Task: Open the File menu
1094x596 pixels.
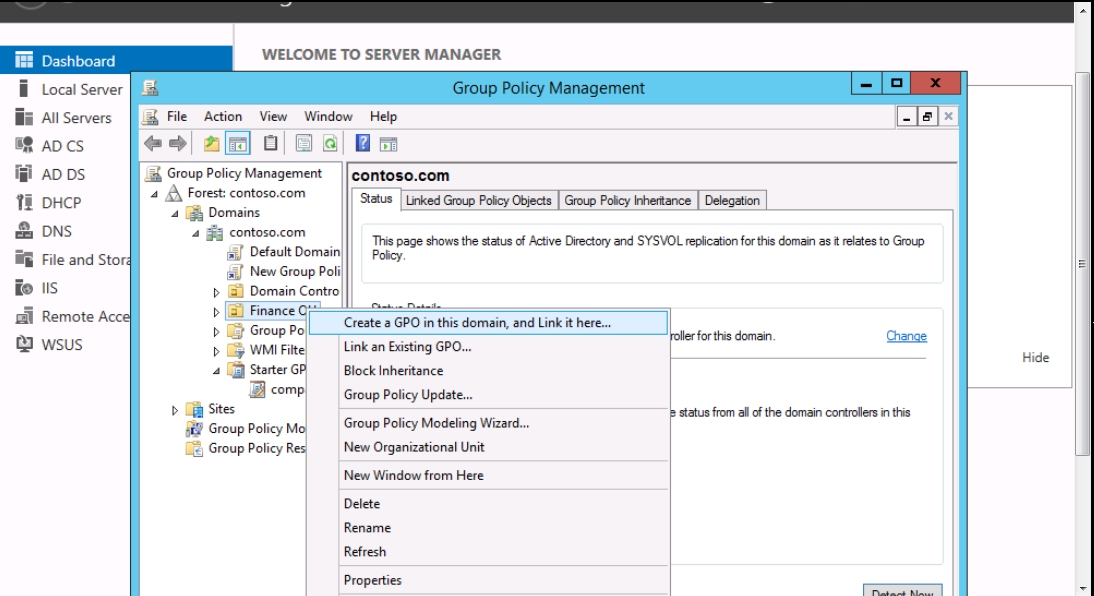Action: (177, 117)
